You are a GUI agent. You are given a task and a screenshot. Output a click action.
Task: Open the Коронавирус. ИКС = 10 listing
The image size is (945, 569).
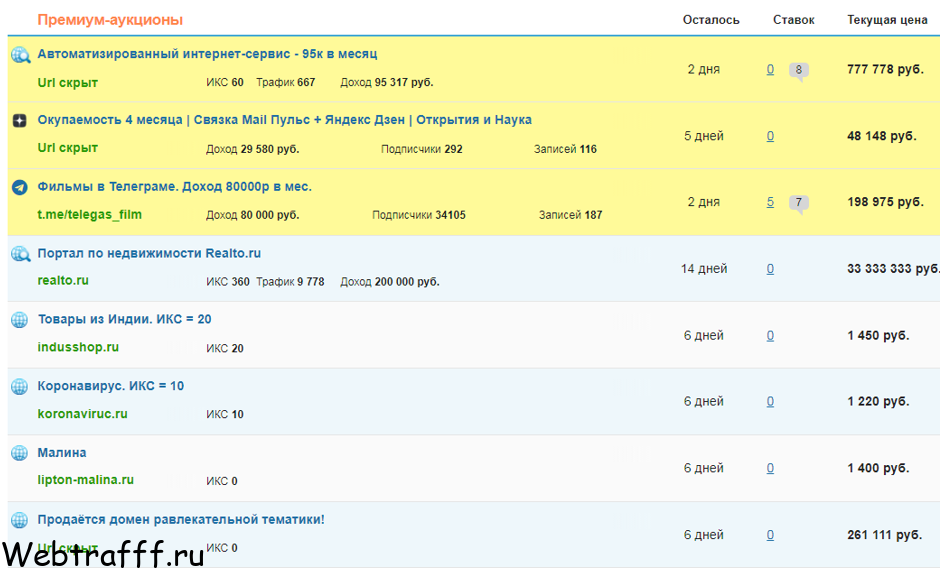tap(111, 386)
